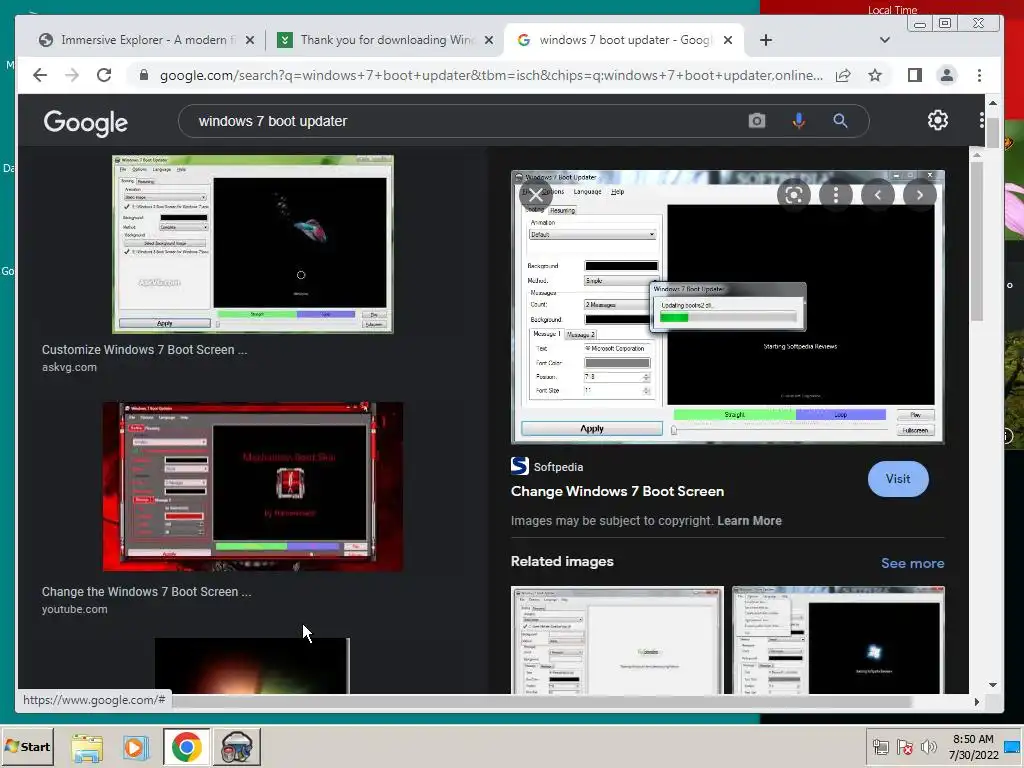Open second related image with black preview
Image resolution: width=1024 pixels, height=768 pixels.
click(x=838, y=640)
